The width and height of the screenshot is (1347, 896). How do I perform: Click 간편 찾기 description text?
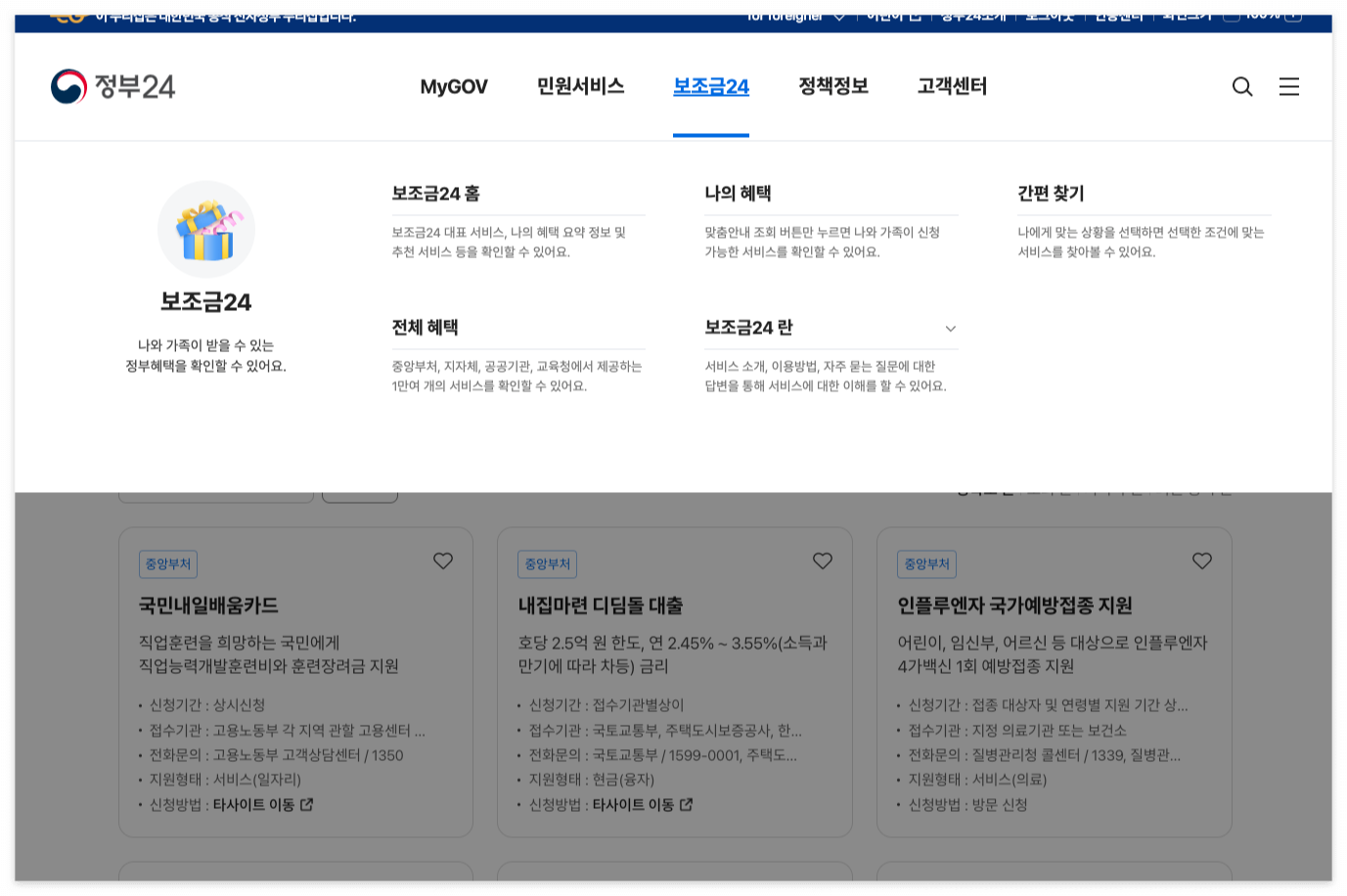coord(1141,242)
